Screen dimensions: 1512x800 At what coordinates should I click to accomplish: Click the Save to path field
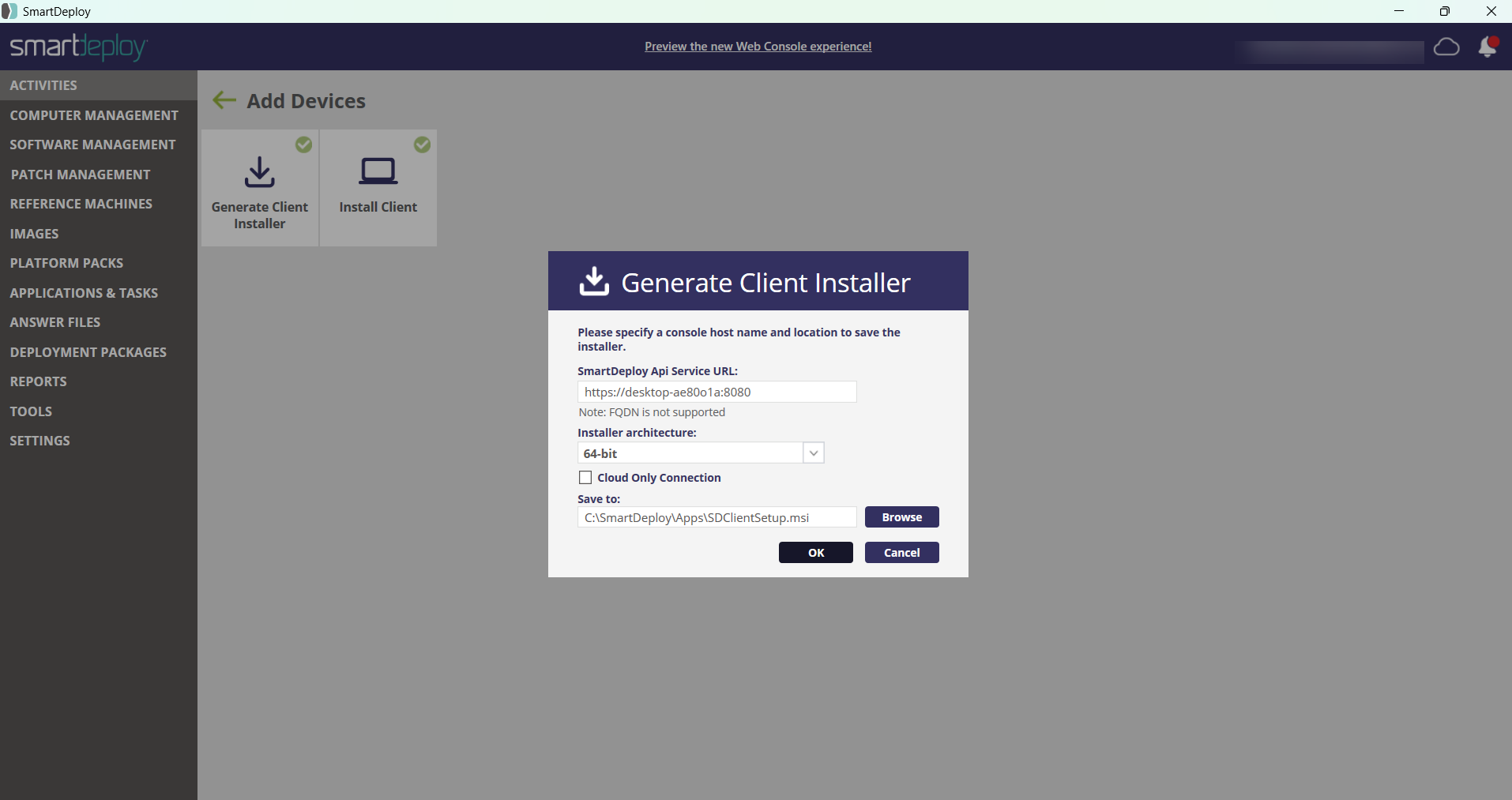(x=717, y=517)
